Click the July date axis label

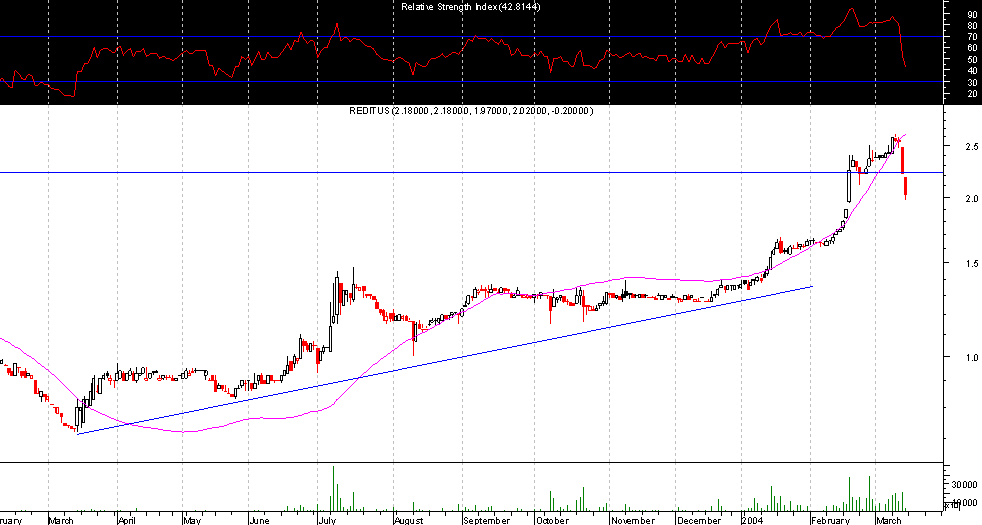point(327,520)
